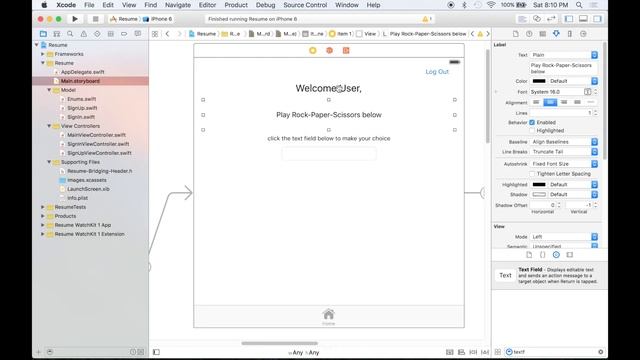This screenshot has width=640, height=360.
Task: Open the Text type dropdown
Action: pyautogui.click(x=564, y=55)
